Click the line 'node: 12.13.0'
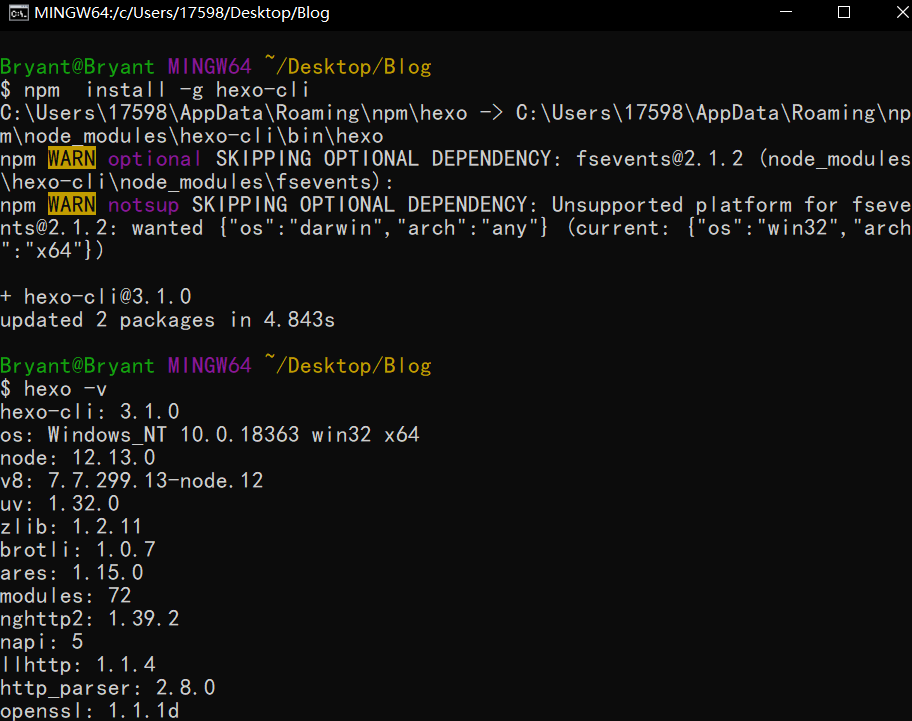This screenshot has height=721, width=912. [x=78, y=458]
